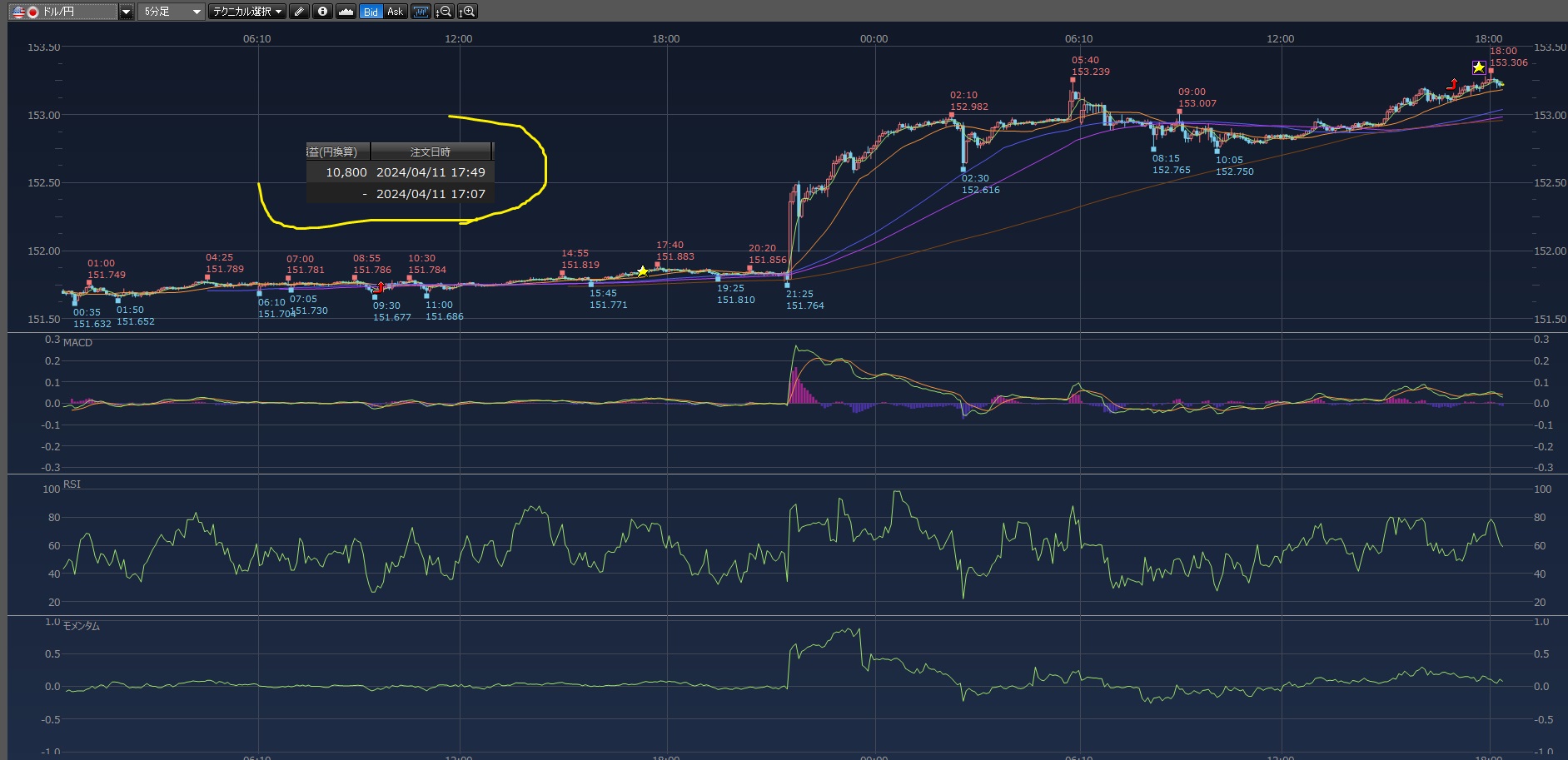The width and height of the screenshot is (1568, 760).
Task: Click the red arrow marker near 09:30
Action: pyautogui.click(x=381, y=287)
